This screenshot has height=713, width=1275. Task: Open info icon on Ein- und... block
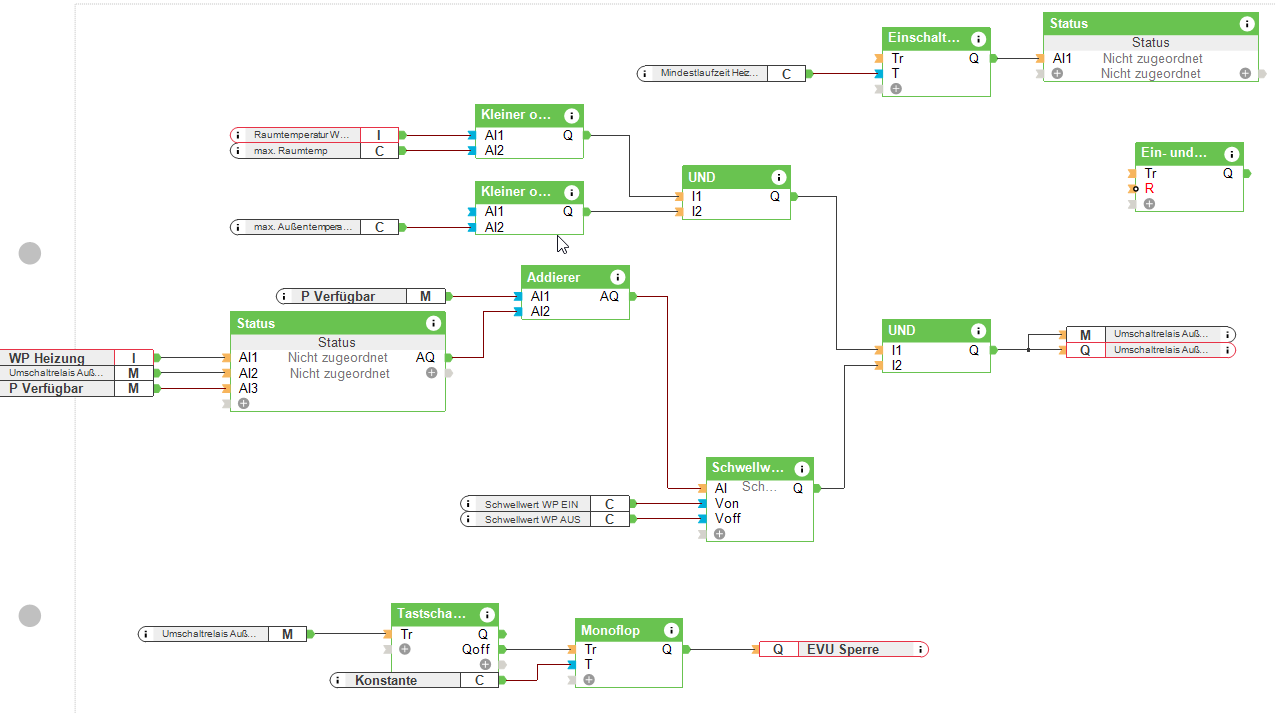1231,154
